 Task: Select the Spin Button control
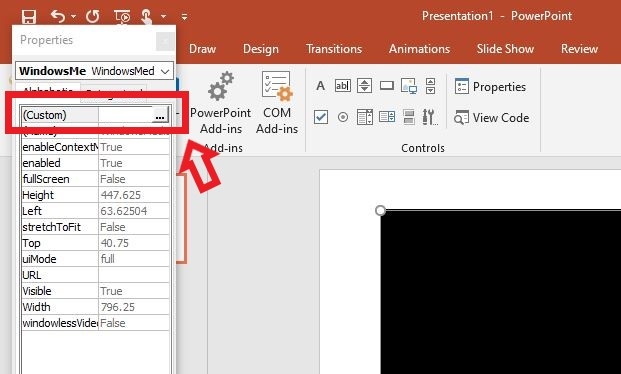coord(364,86)
